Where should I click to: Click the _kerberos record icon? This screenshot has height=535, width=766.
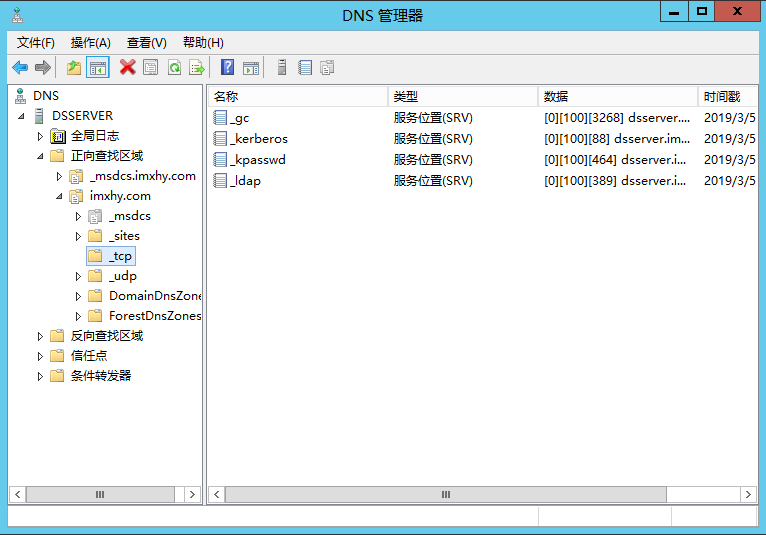point(220,138)
